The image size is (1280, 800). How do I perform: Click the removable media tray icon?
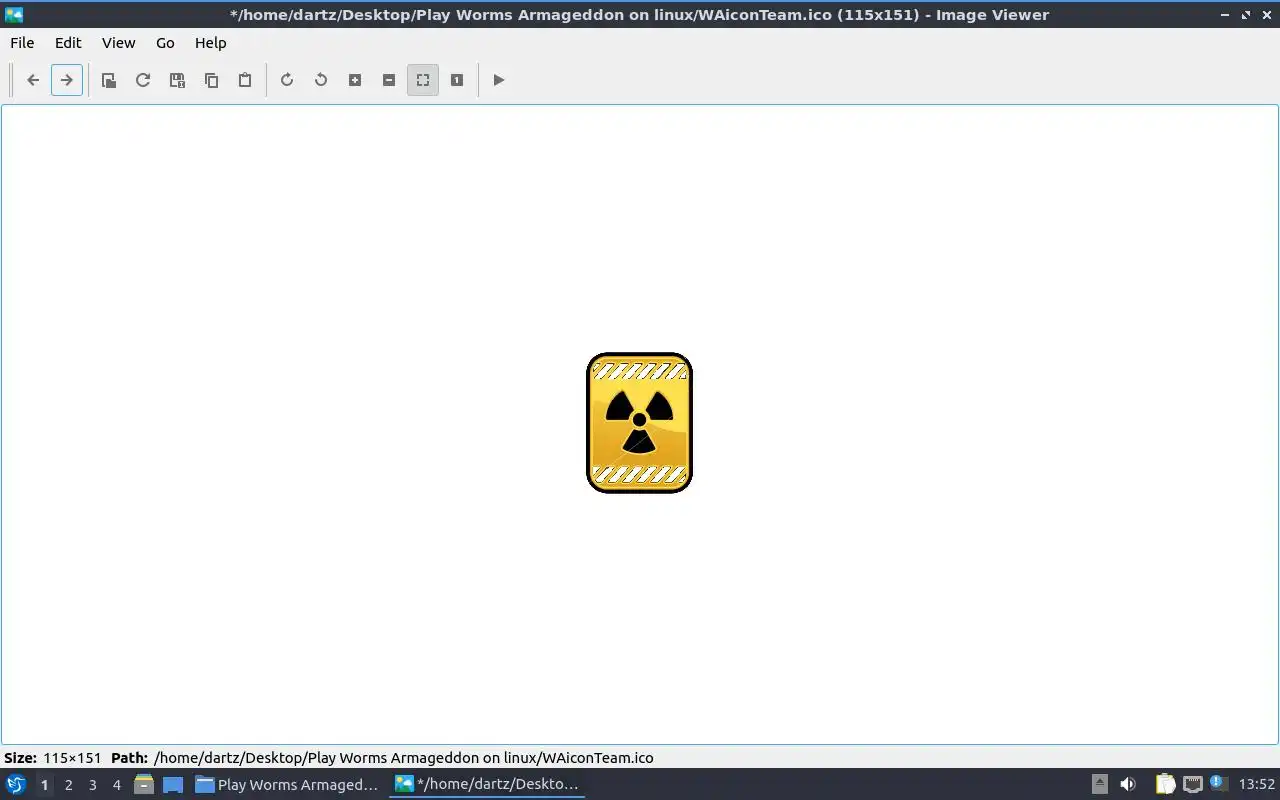(x=1099, y=785)
